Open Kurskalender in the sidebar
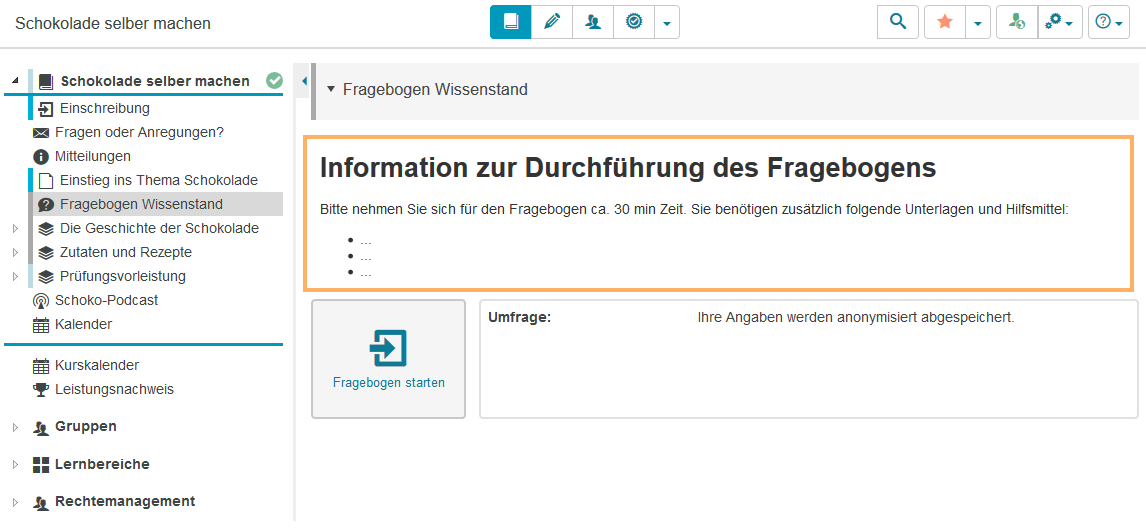 coord(96,365)
